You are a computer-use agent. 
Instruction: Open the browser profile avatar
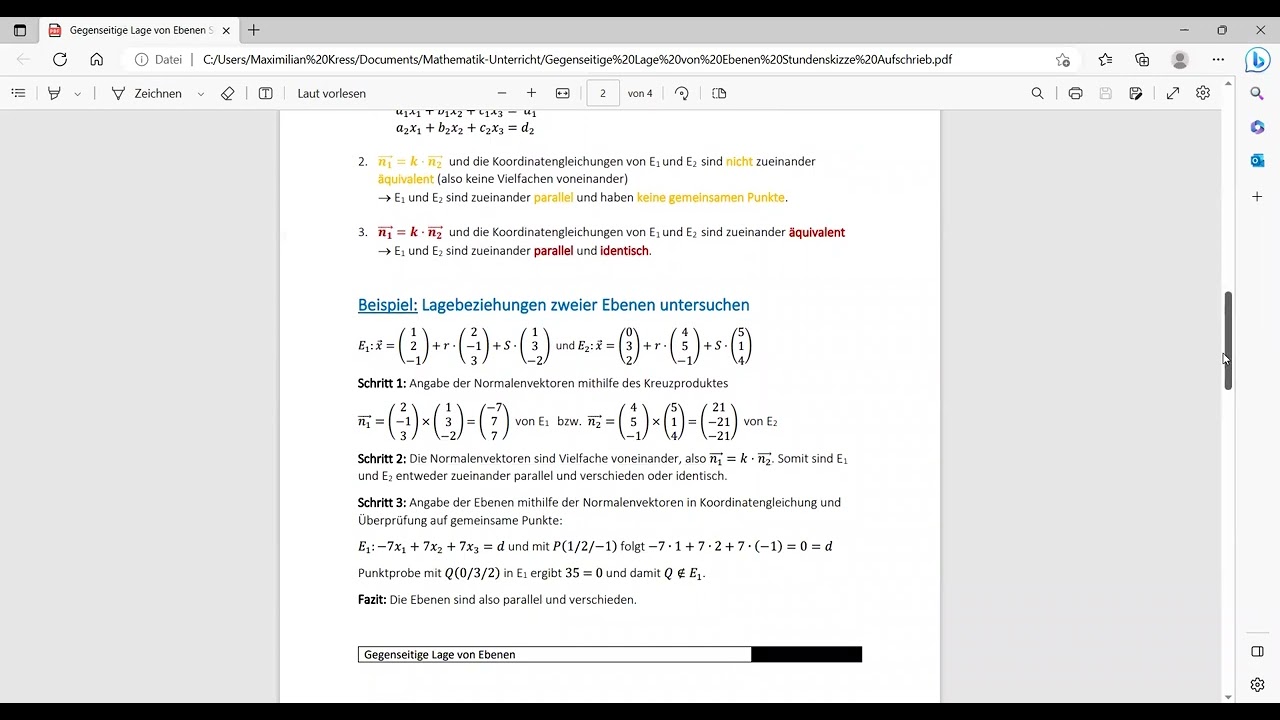[1180, 60]
